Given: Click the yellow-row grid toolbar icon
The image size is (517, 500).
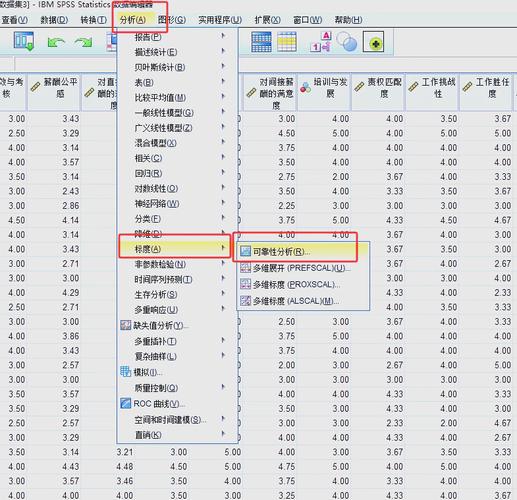Looking at the screenshot, I should pyautogui.click(x=287, y=42).
